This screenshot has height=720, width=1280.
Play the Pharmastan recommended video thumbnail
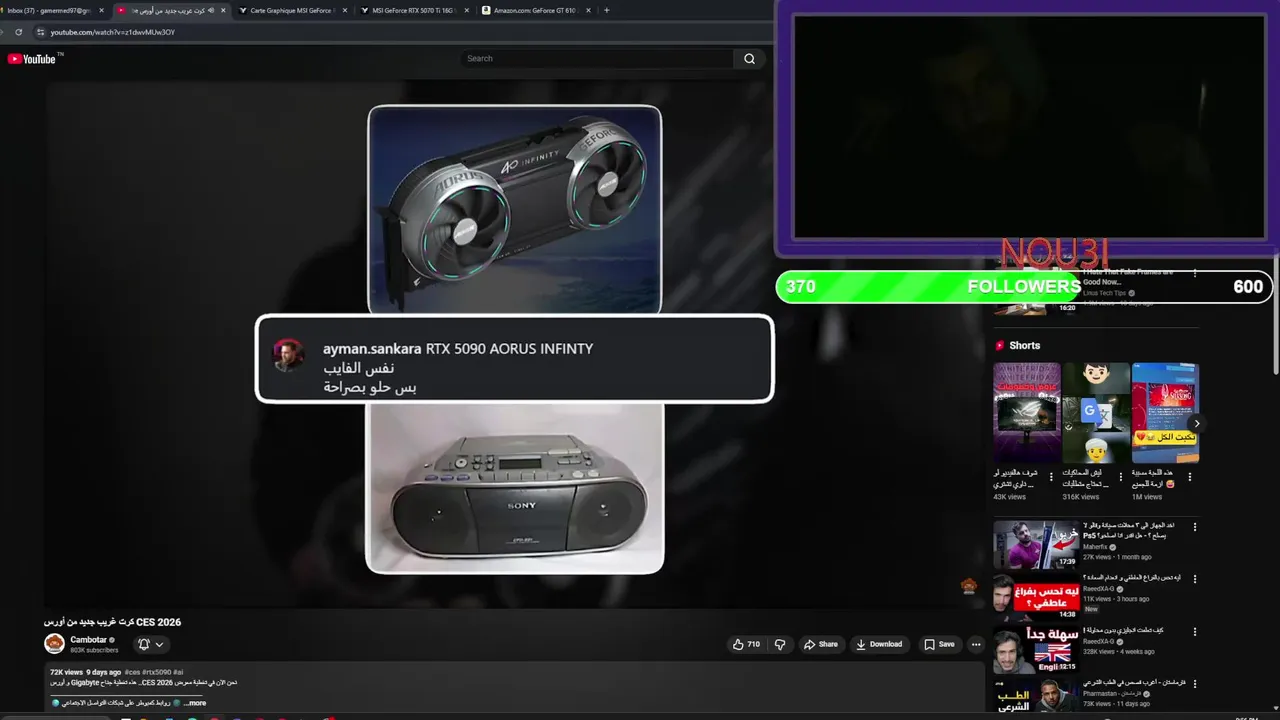tap(1036, 696)
